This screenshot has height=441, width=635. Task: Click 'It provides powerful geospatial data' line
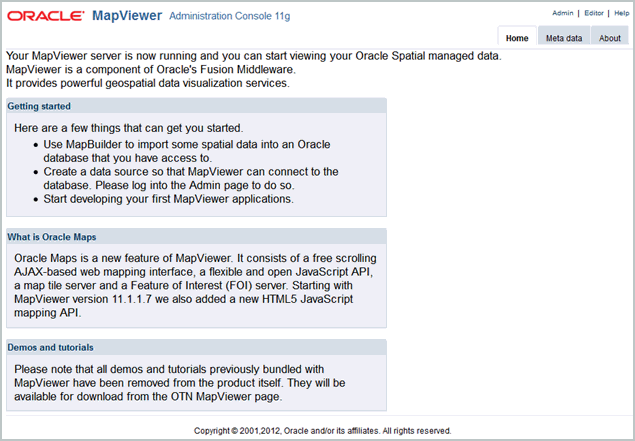pos(148,83)
